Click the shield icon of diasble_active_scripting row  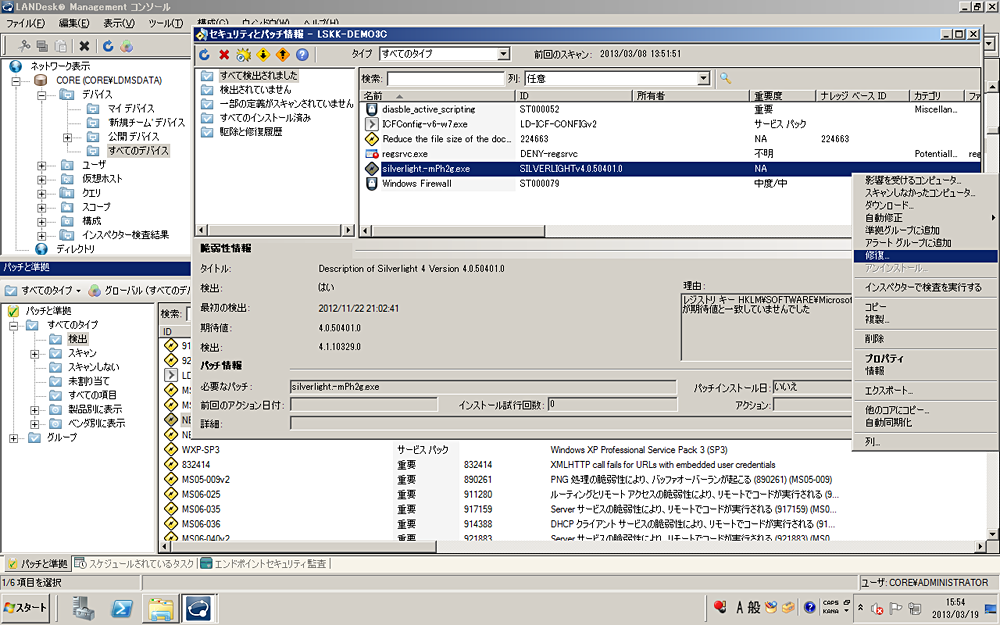371,109
